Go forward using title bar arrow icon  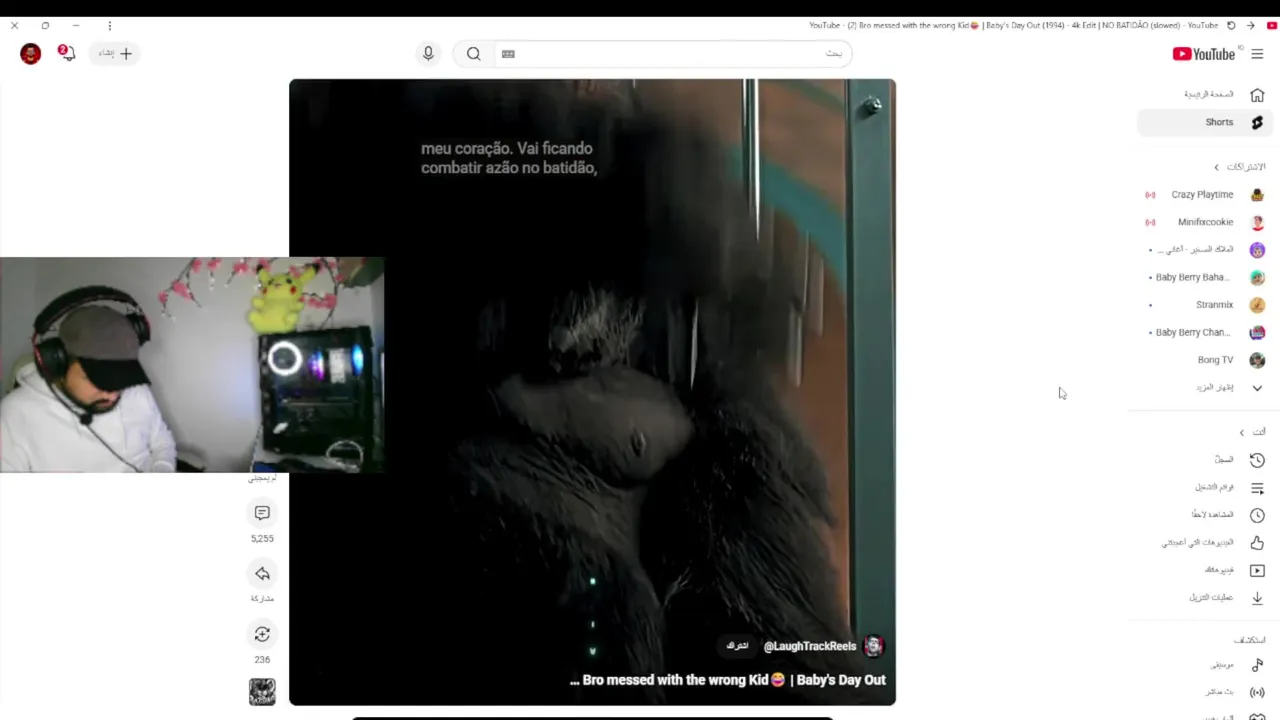point(1250,25)
